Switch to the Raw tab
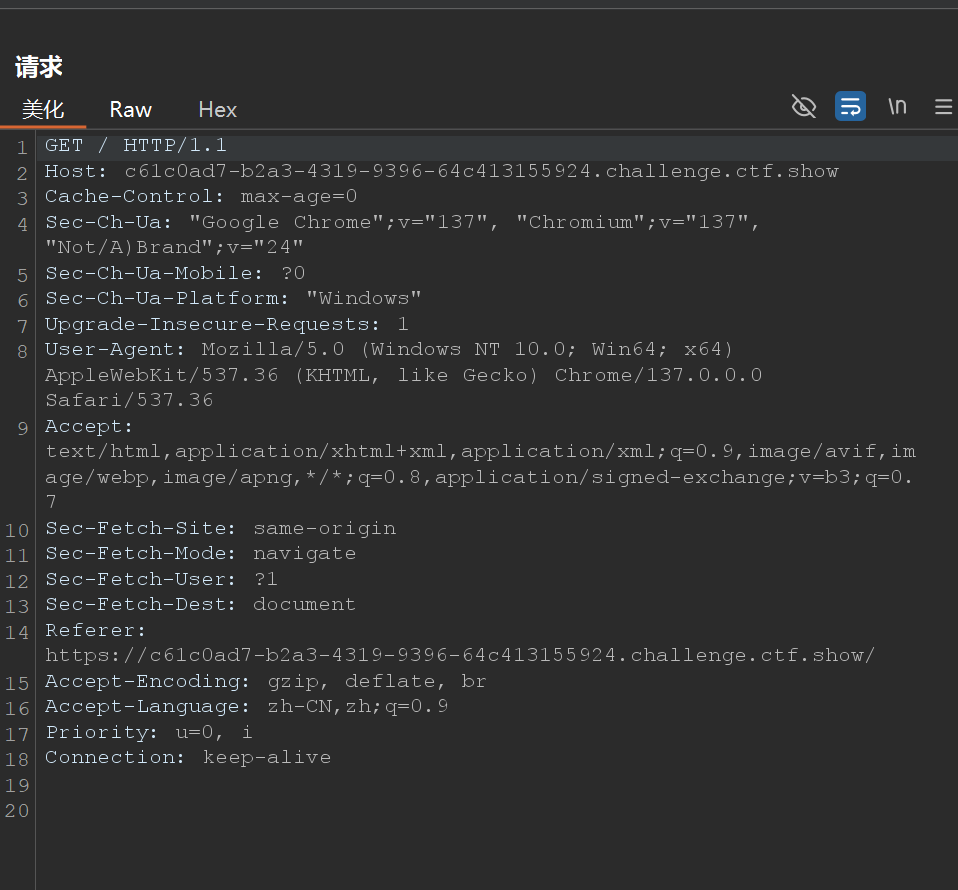The image size is (958, 890). pos(130,110)
